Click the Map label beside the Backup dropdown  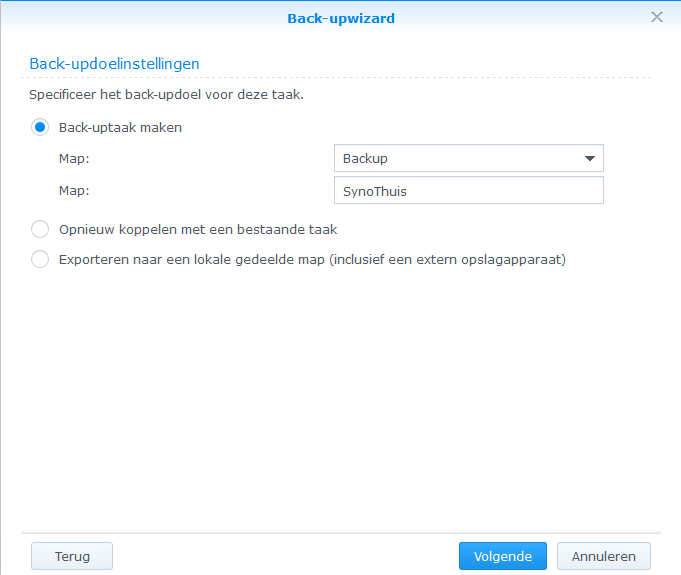pos(75,158)
